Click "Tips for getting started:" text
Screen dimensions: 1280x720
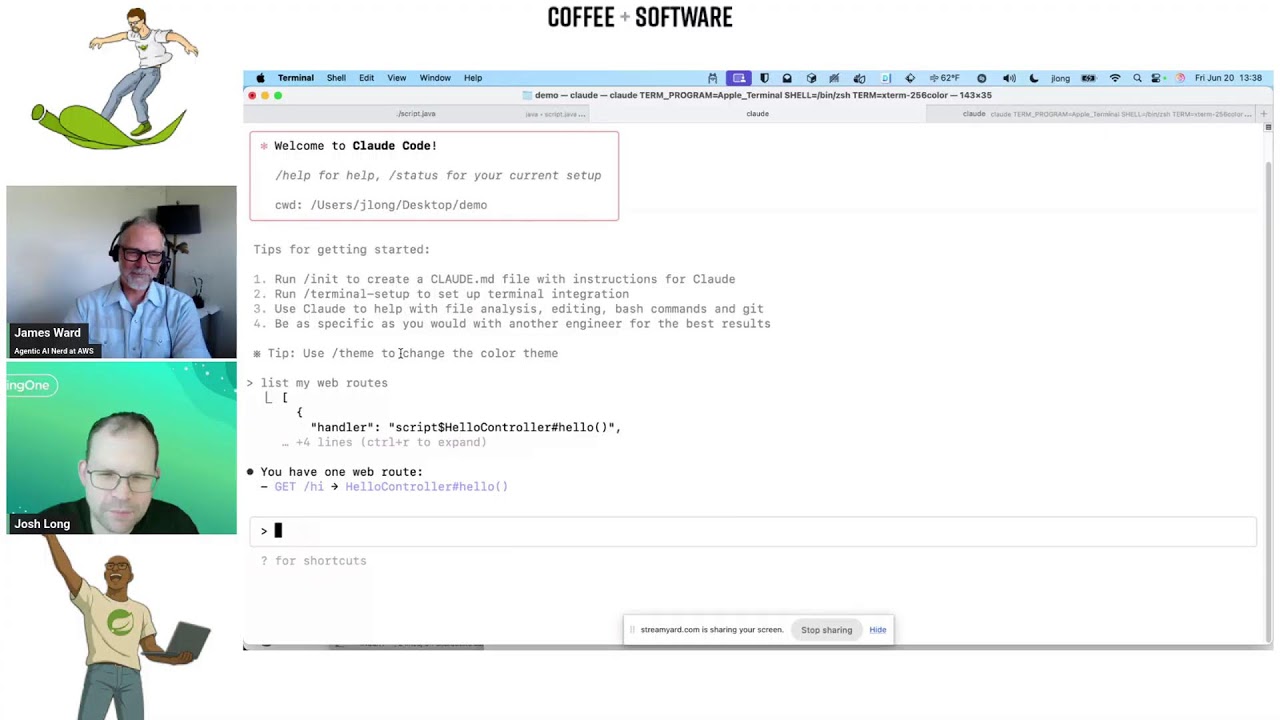point(341,250)
